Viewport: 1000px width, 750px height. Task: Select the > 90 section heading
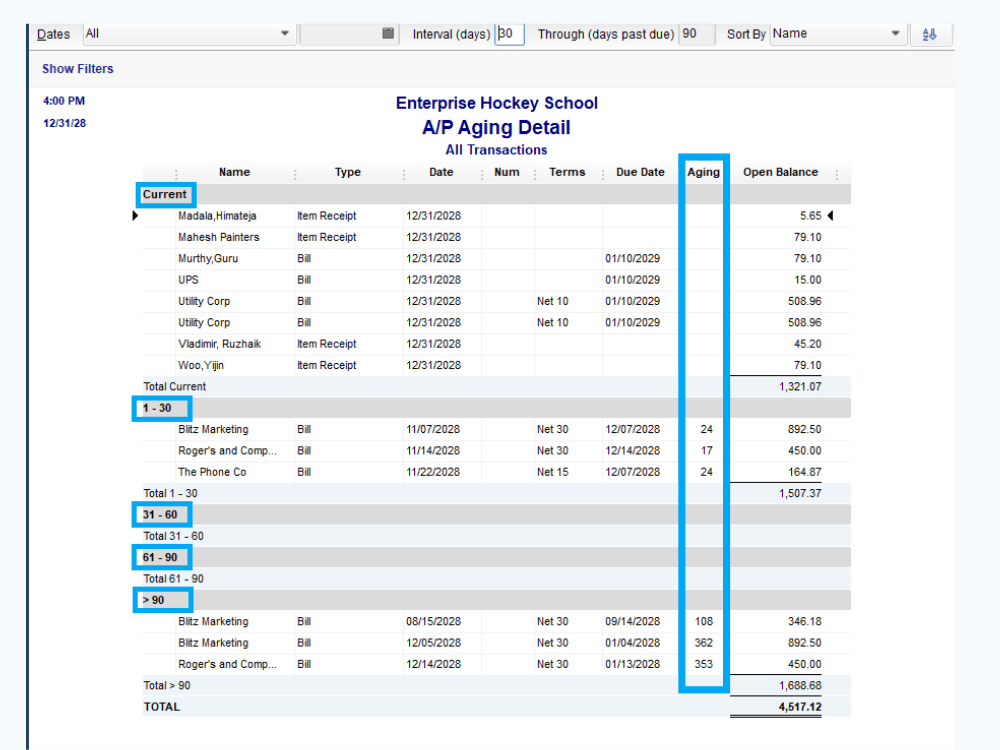(153, 600)
